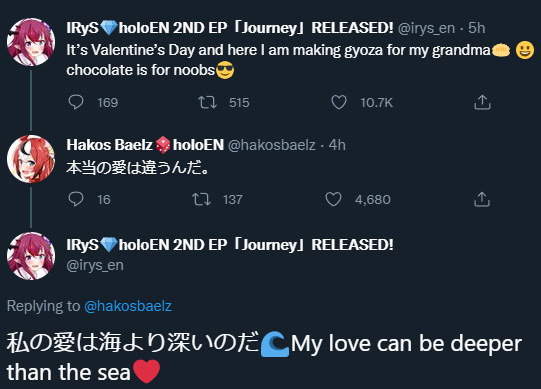Open IRyS's avatar on the bottom reply
Viewport: 541px width, 389px height.
pos(31,256)
